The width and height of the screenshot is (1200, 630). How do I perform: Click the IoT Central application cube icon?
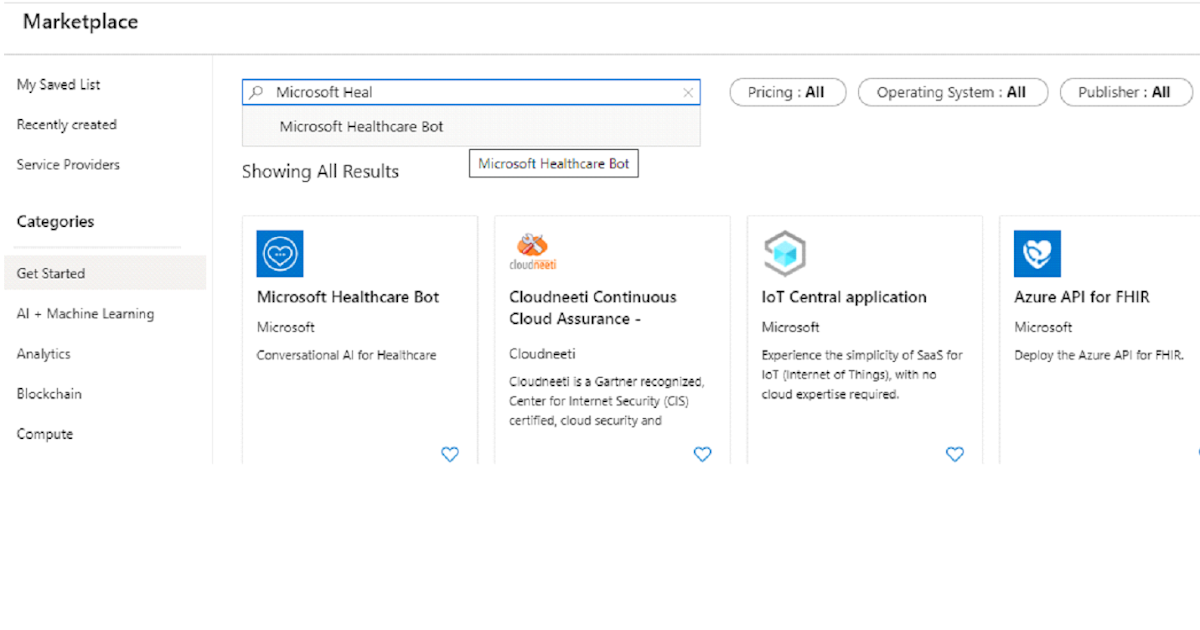click(785, 254)
